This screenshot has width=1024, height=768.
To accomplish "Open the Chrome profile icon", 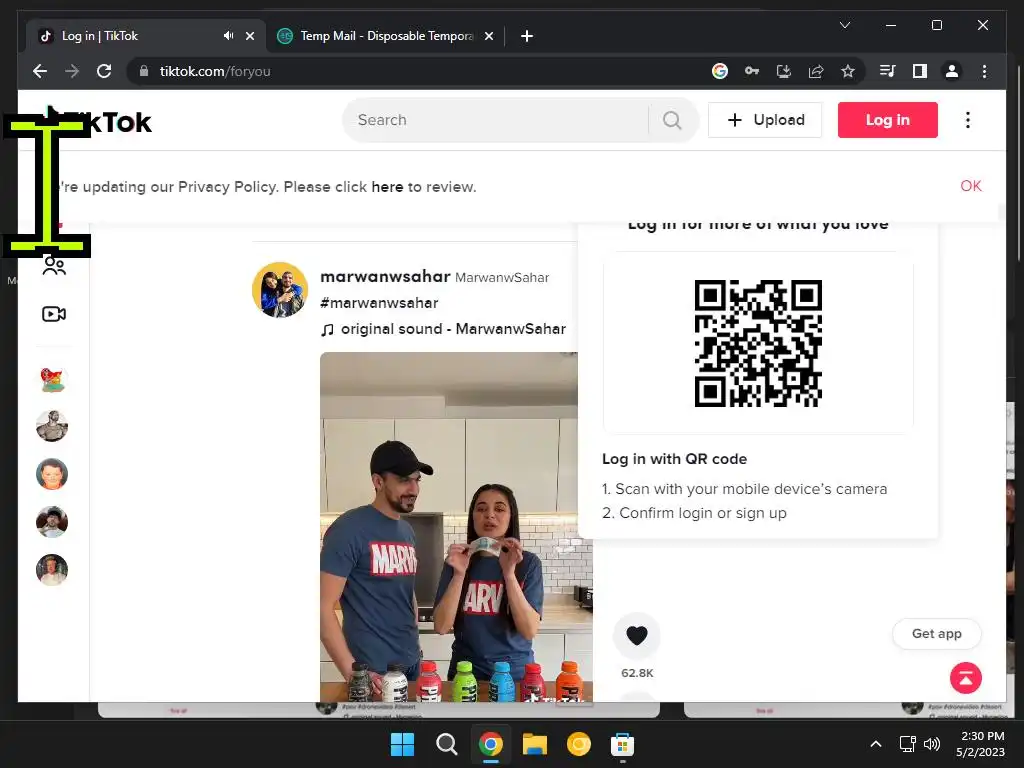I will [952, 71].
